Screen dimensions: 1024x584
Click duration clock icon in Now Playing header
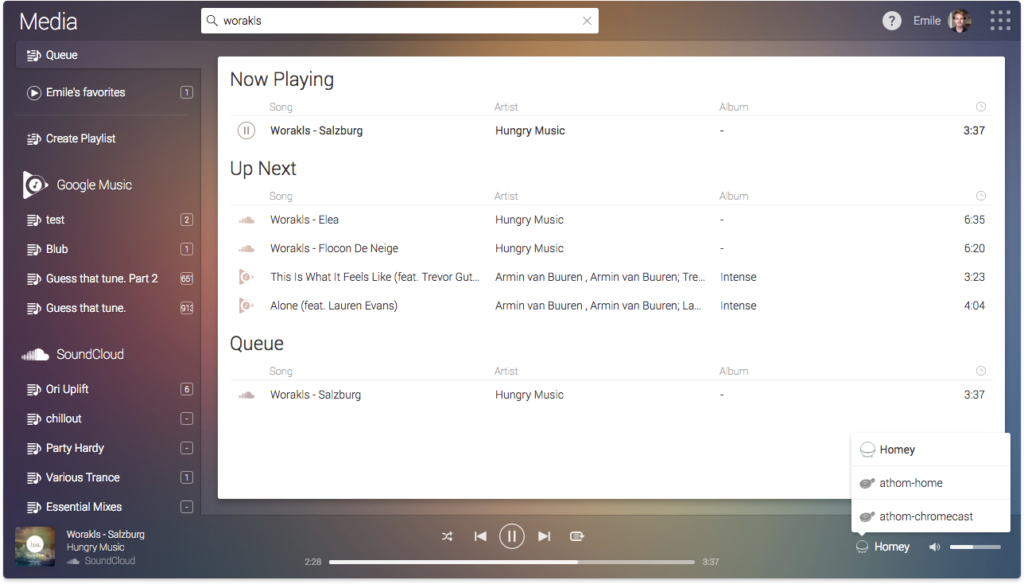980,106
